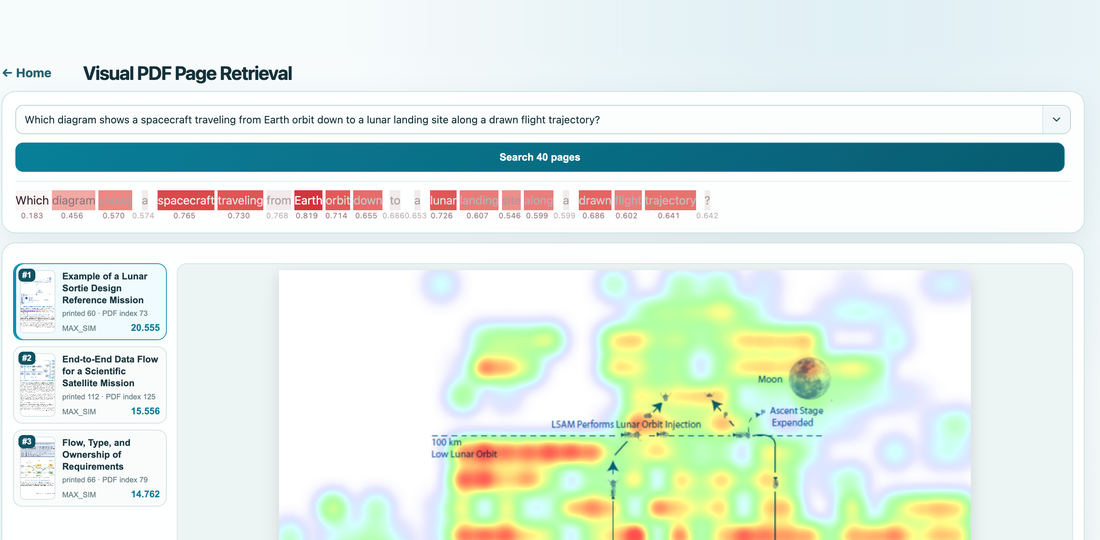Select 'Example of a Lunar Sortie Design Reference Mission' title
Screen dimensions: 1100x540
(x=105, y=288)
